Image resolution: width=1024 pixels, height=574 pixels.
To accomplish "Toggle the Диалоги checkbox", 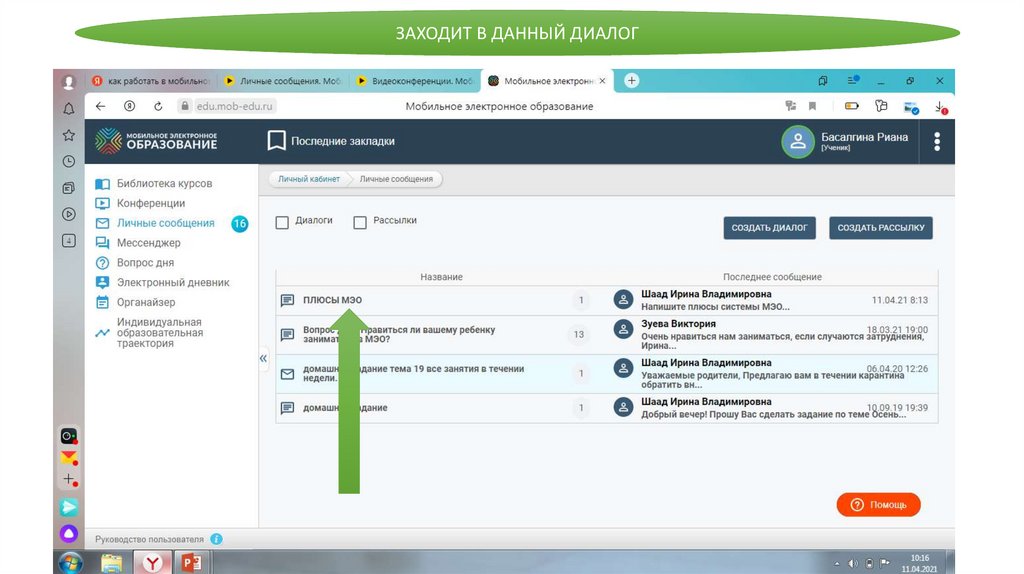I will 282,223.
